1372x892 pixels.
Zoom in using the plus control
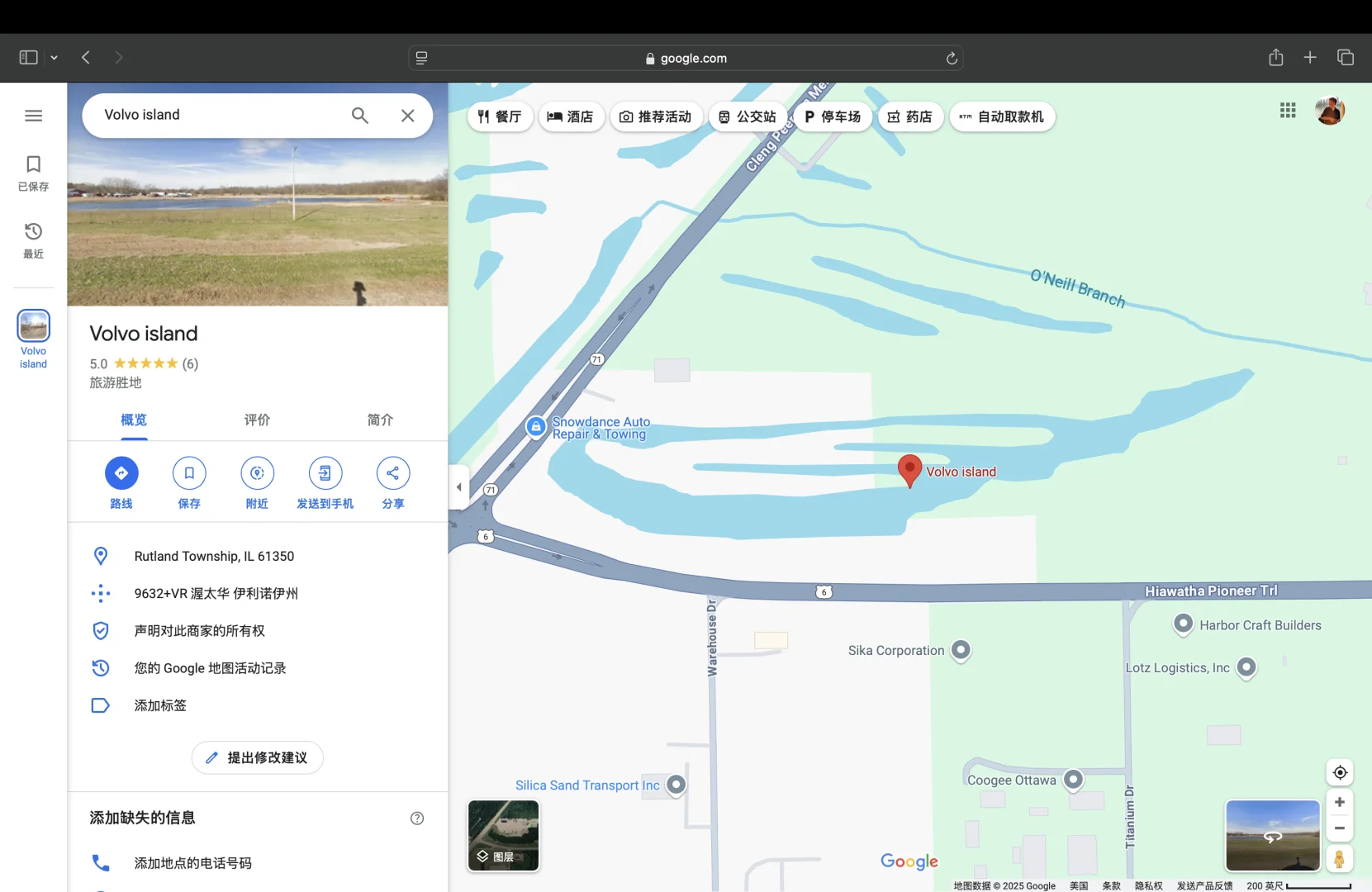click(1339, 802)
